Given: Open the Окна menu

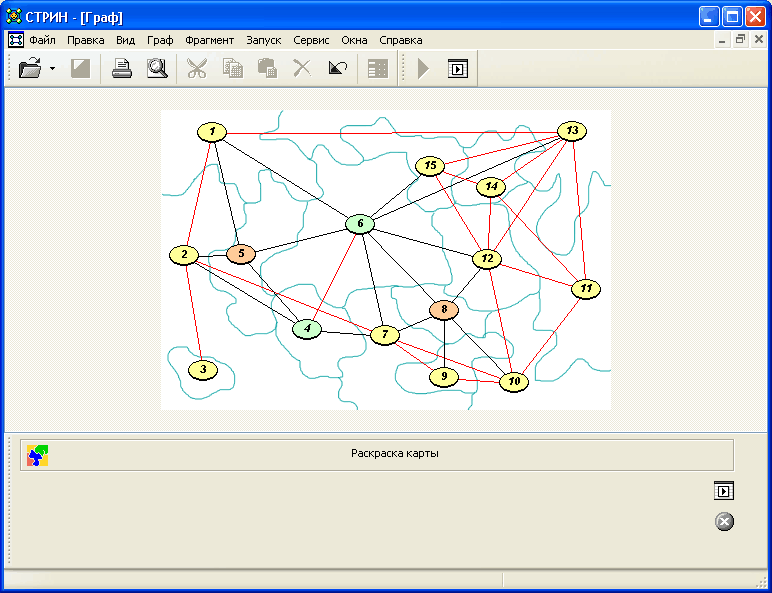Looking at the screenshot, I should (354, 40).
